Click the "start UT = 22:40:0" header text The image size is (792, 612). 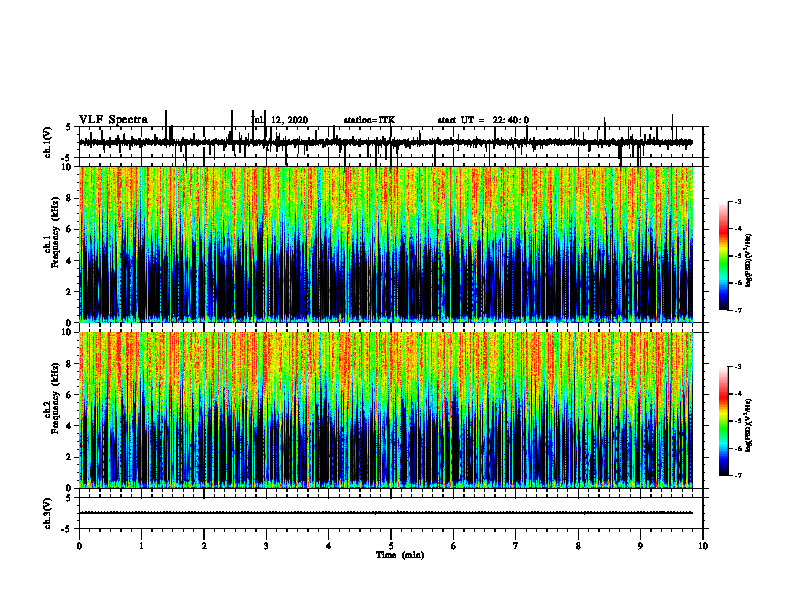483,120
